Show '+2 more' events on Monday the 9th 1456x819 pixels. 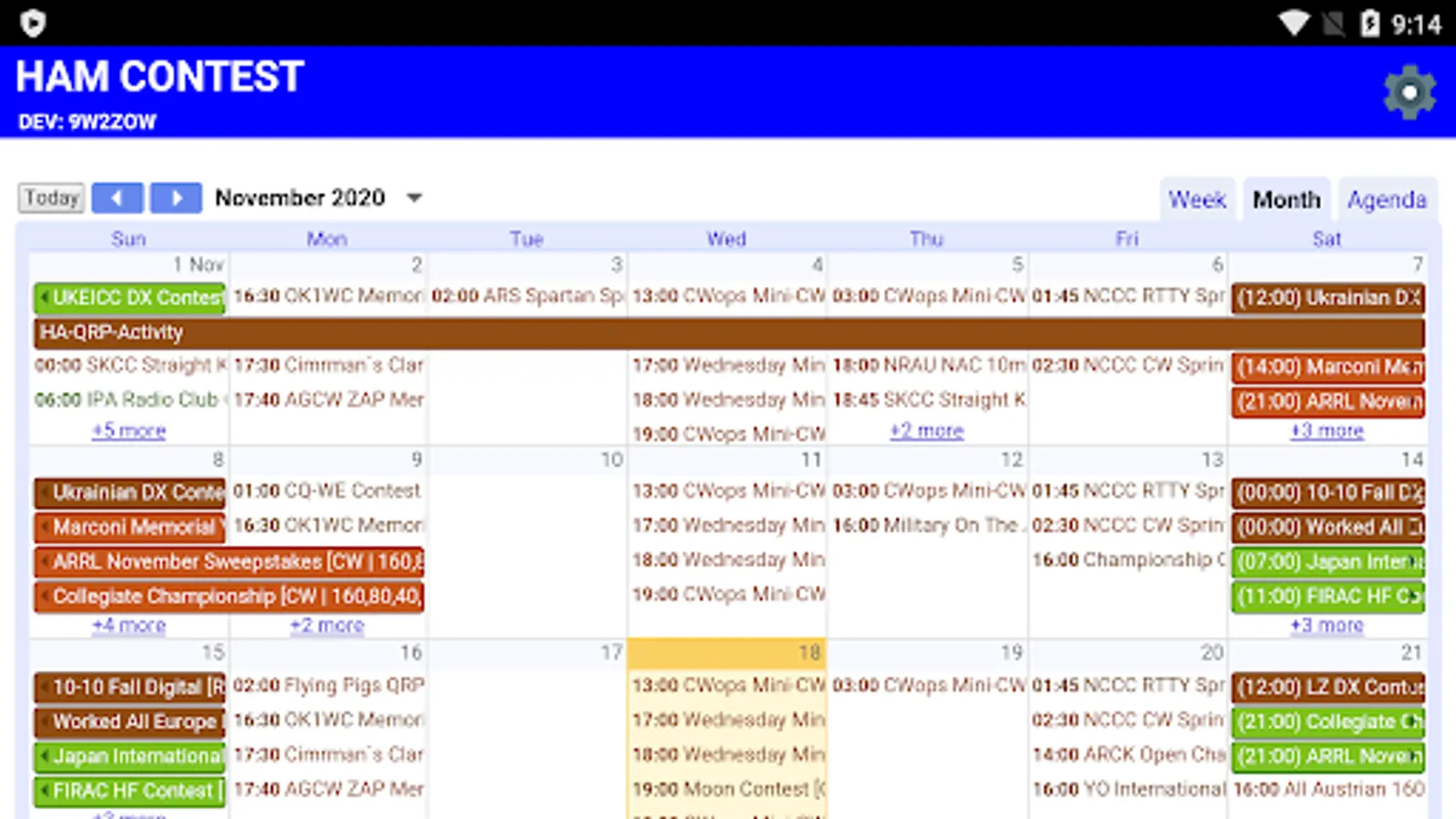pos(328,625)
